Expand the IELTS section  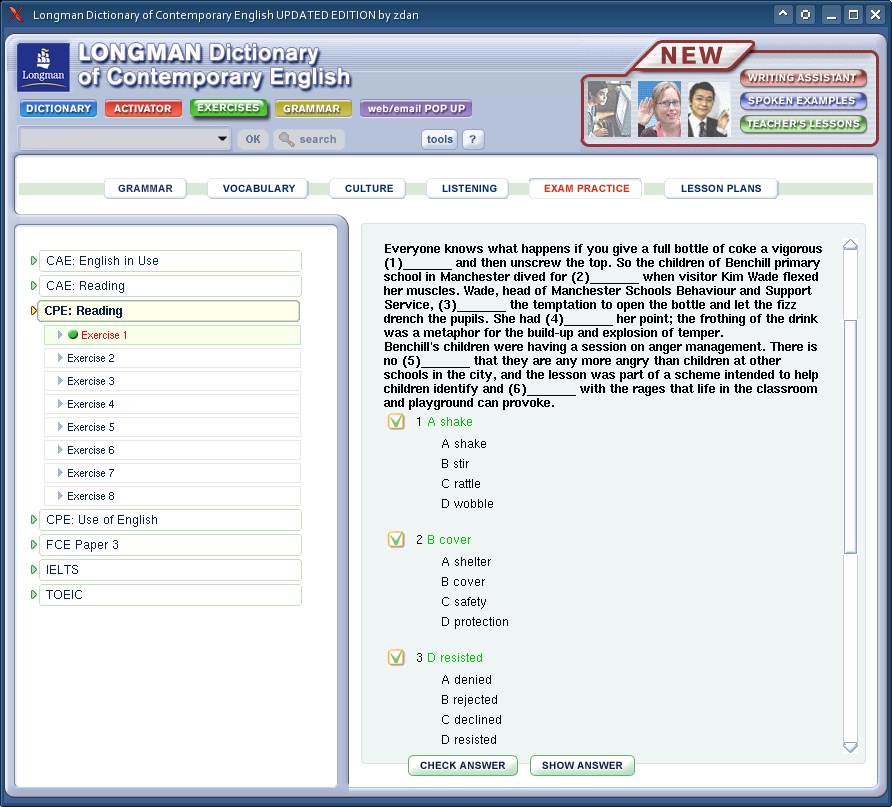click(170, 570)
